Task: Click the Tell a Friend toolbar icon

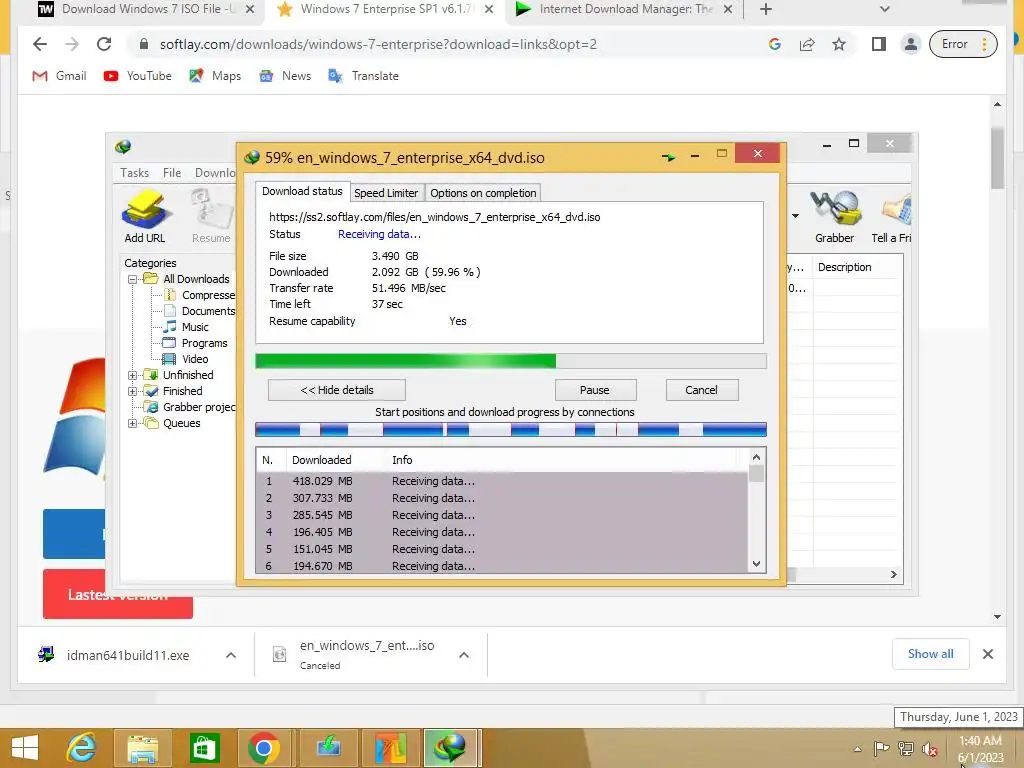Action: [x=892, y=216]
